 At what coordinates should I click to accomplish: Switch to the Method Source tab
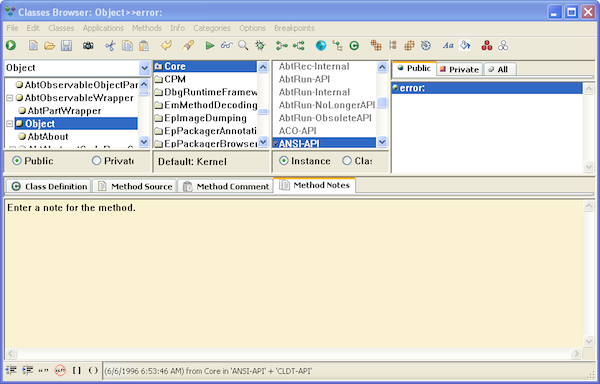(x=134, y=186)
